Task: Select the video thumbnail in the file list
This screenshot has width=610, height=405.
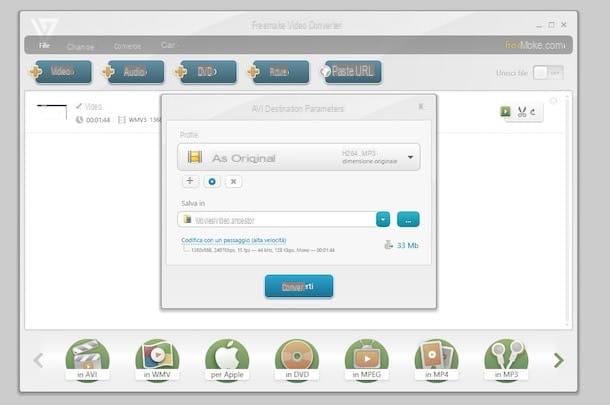Action: 52,112
